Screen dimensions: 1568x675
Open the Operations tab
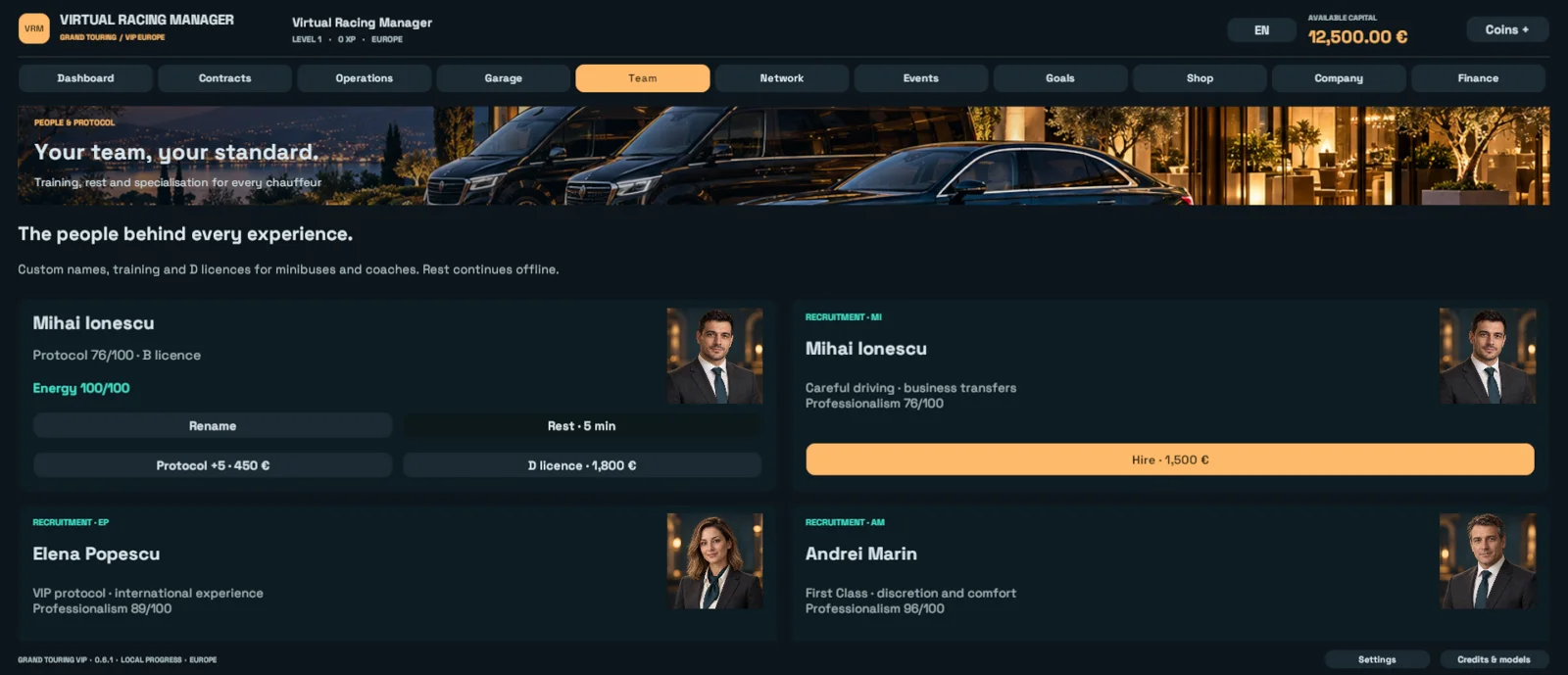click(364, 78)
